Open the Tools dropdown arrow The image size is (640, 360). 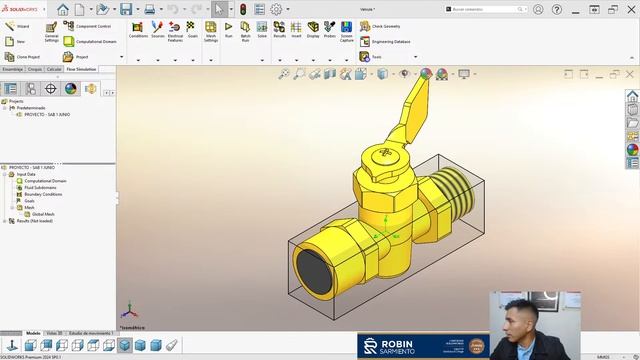pos(416,57)
